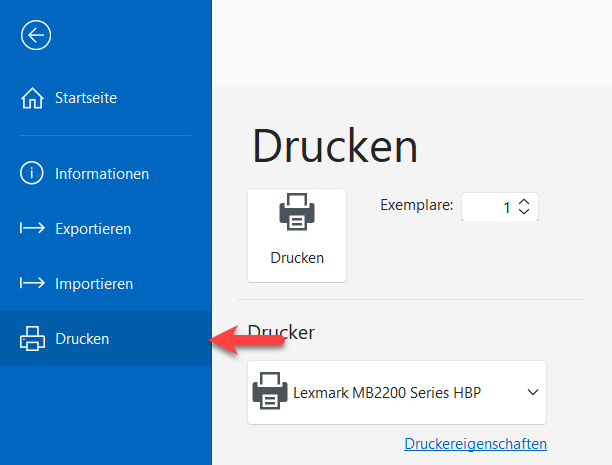Viewport: 612px width, 465px height.
Task: Click the Importieren arrow icon
Action: (x=32, y=284)
